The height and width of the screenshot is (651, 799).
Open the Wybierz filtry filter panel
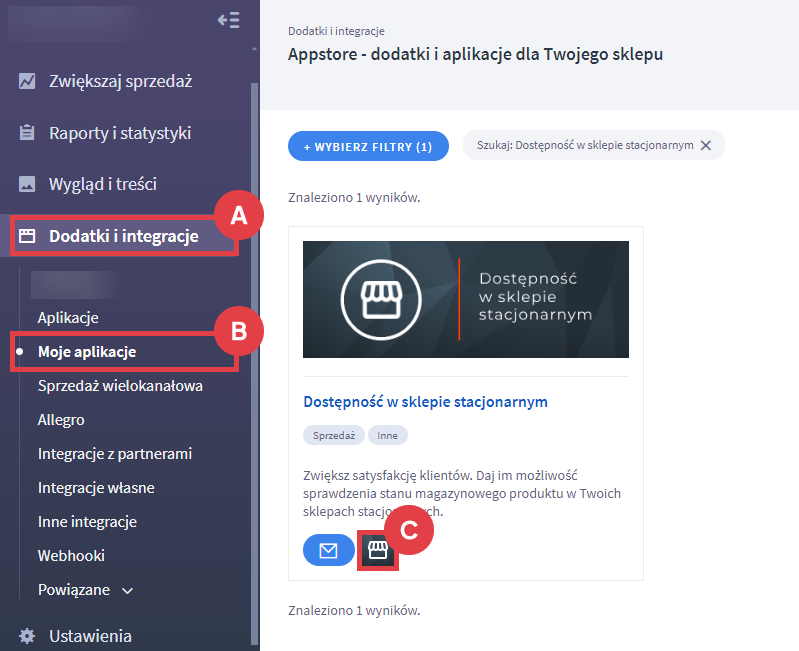pyautogui.click(x=368, y=146)
